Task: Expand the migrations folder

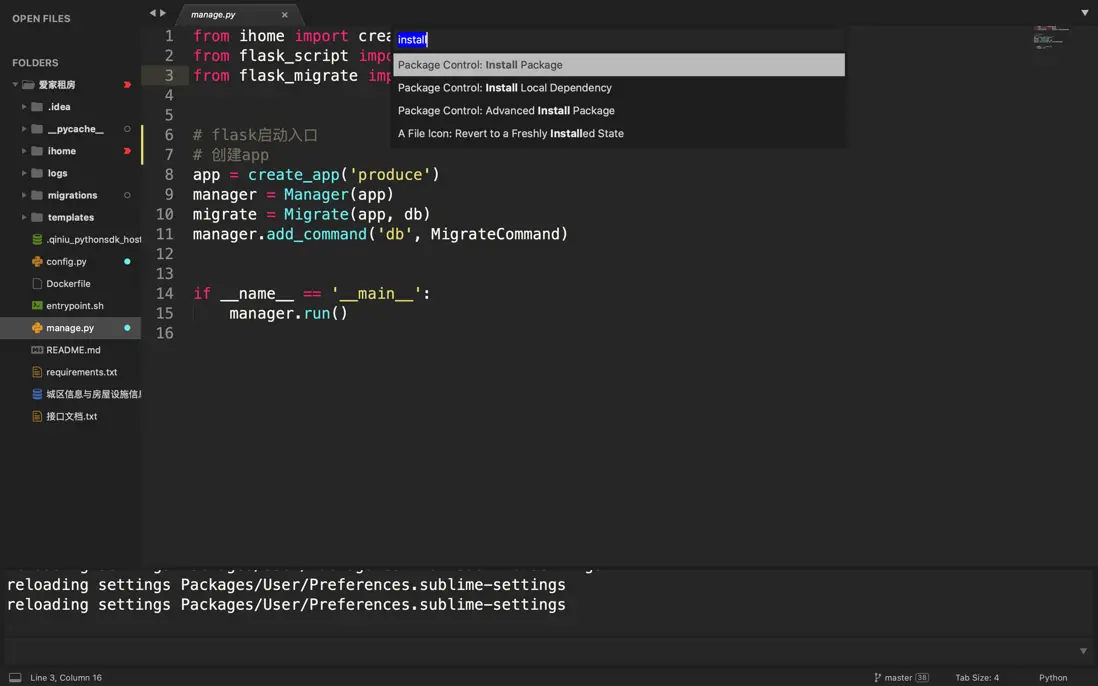Action: pyautogui.click(x=24, y=195)
